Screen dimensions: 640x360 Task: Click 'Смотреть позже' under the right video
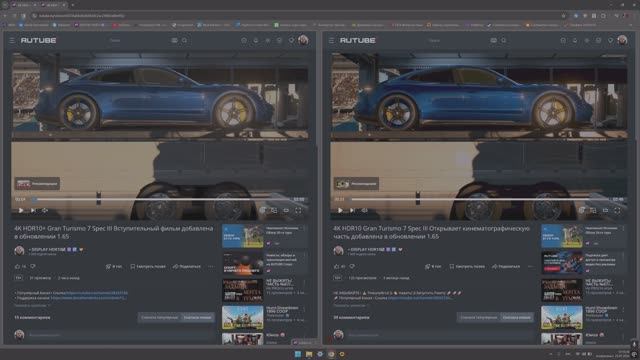(467, 267)
